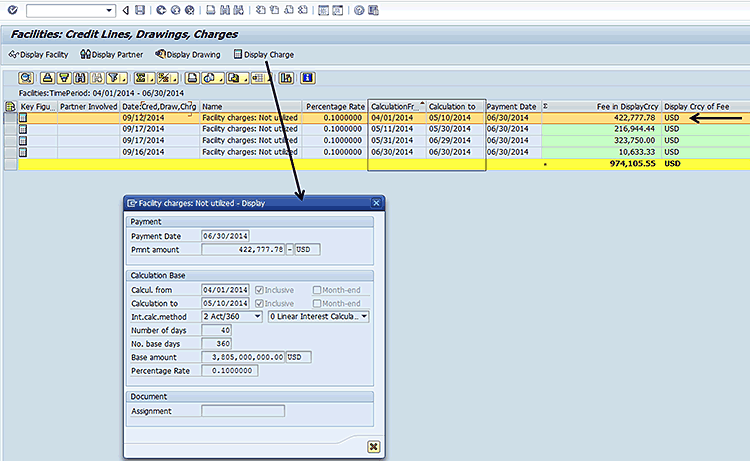Click the green Enter checkmark icon

click(12, 10)
